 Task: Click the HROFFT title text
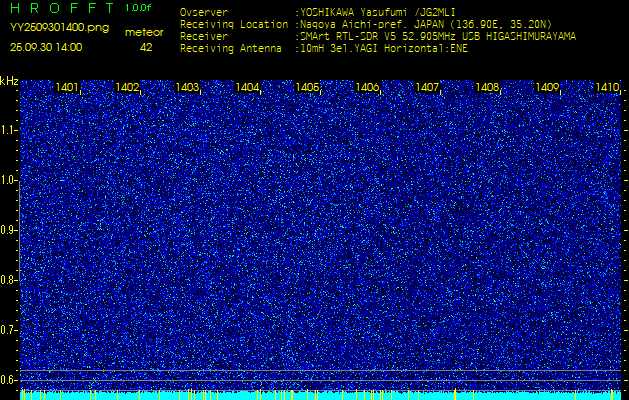pos(64,8)
